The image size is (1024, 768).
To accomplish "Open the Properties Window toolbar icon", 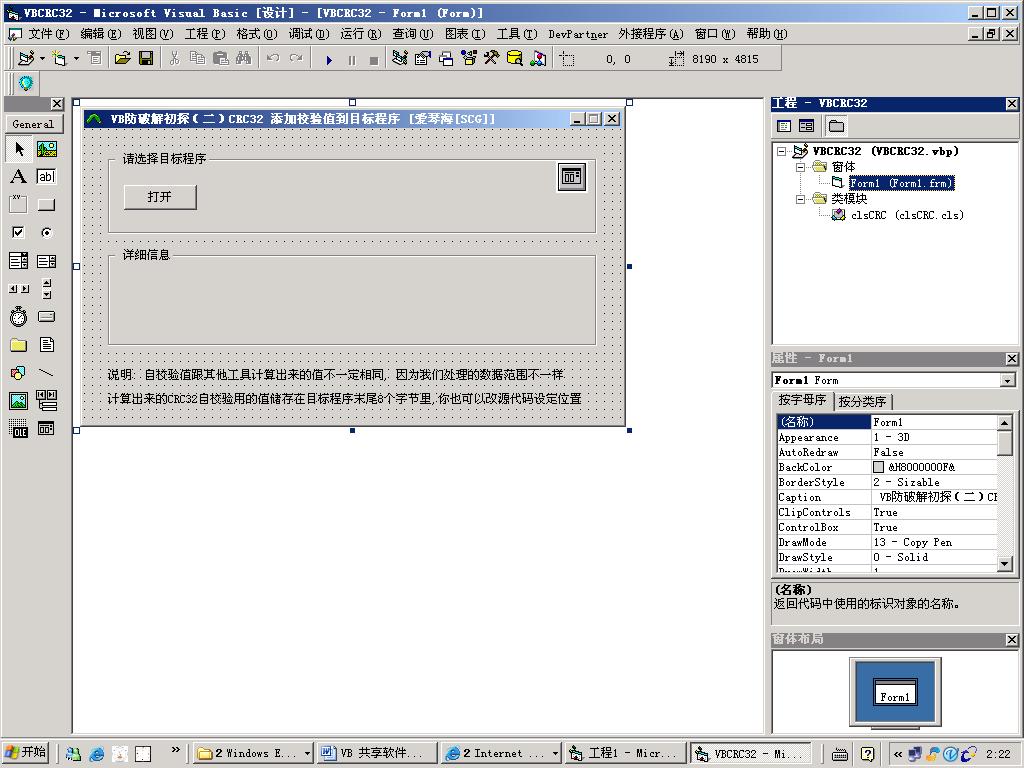I will coord(423,59).
